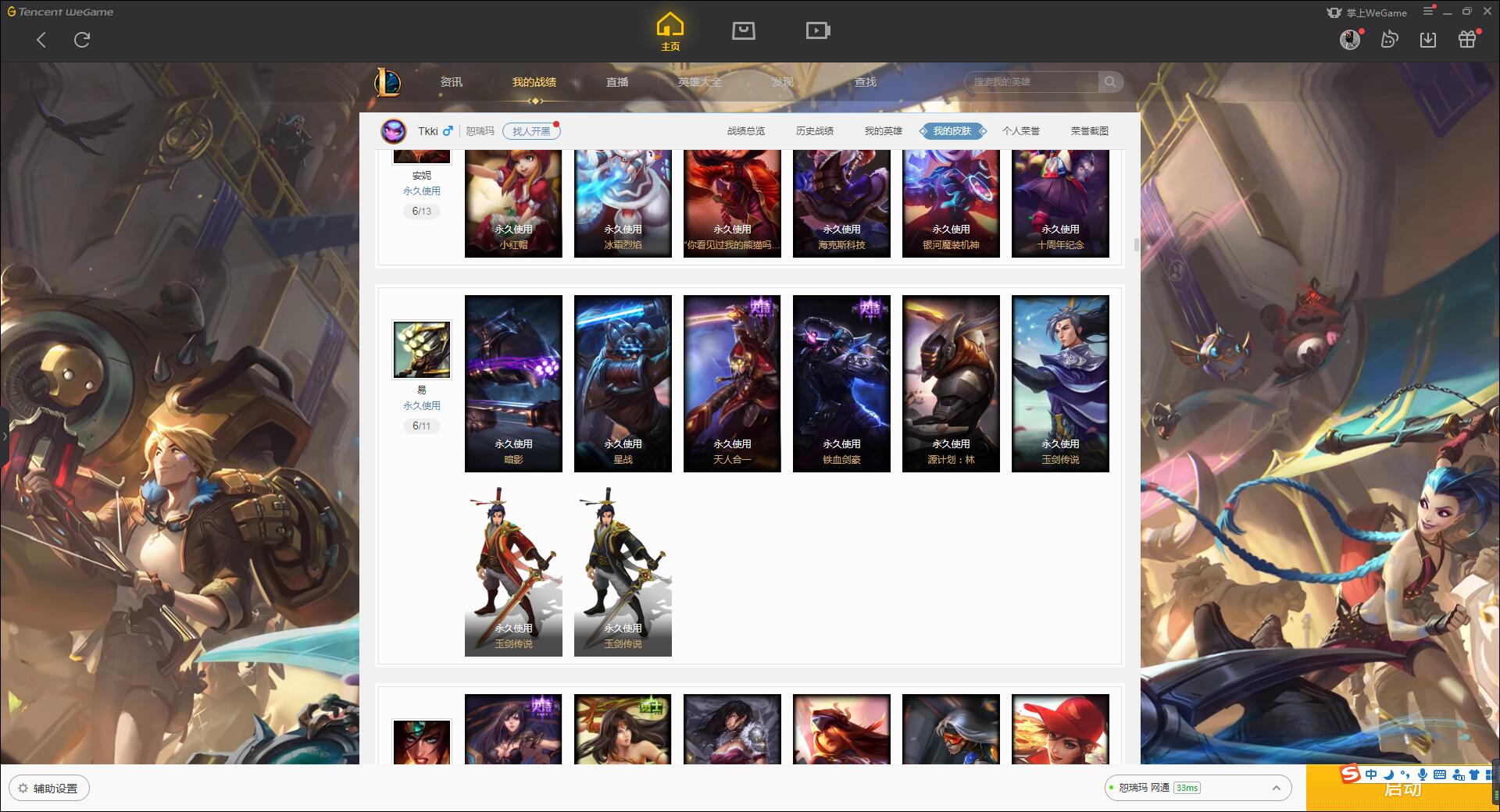Open the 战绩总览 sub-tab
Viewport: 1500px width, 812px height.
click(746, 131)
